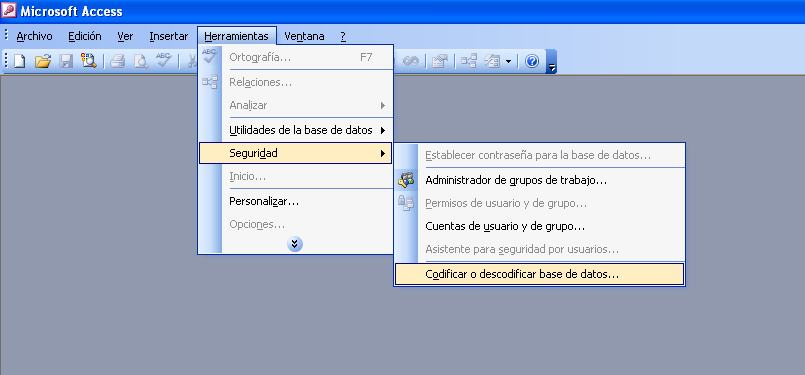
Task: Open the Edición menu
Action: tap(85, 36)
